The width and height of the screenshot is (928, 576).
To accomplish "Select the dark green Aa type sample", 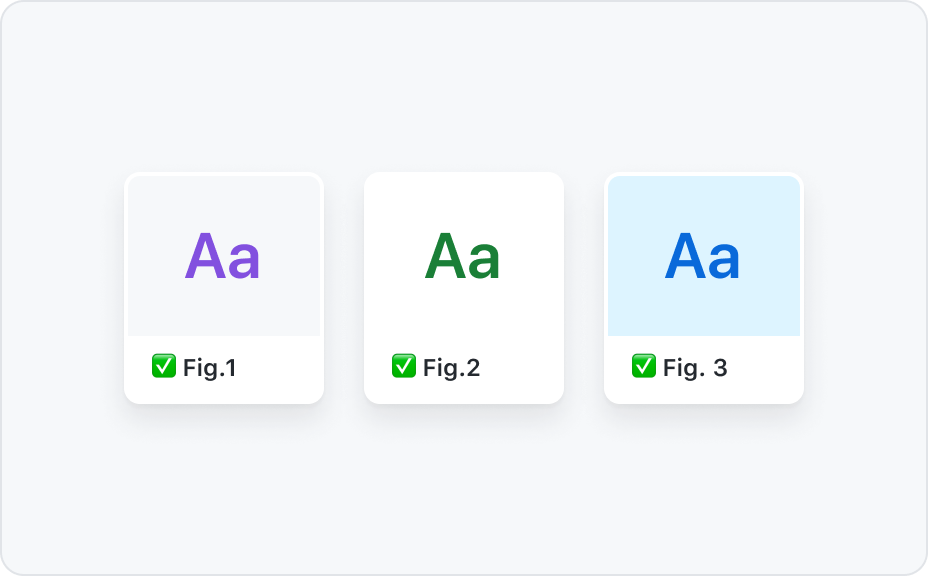I will click(463, 256).
